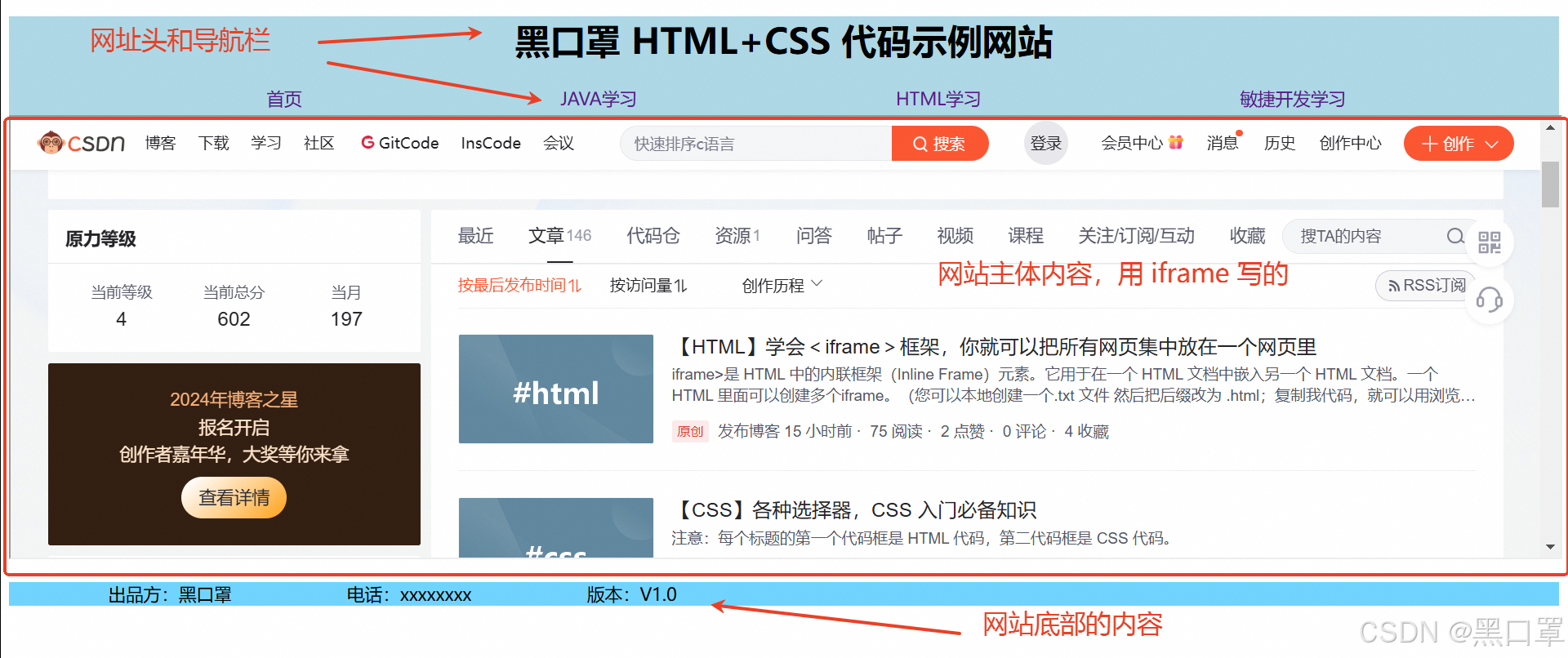Screen dimensions: 1568x658
Task: Click the #css article thumbnail
Action: pyautogui.click(x=556, y=527)
